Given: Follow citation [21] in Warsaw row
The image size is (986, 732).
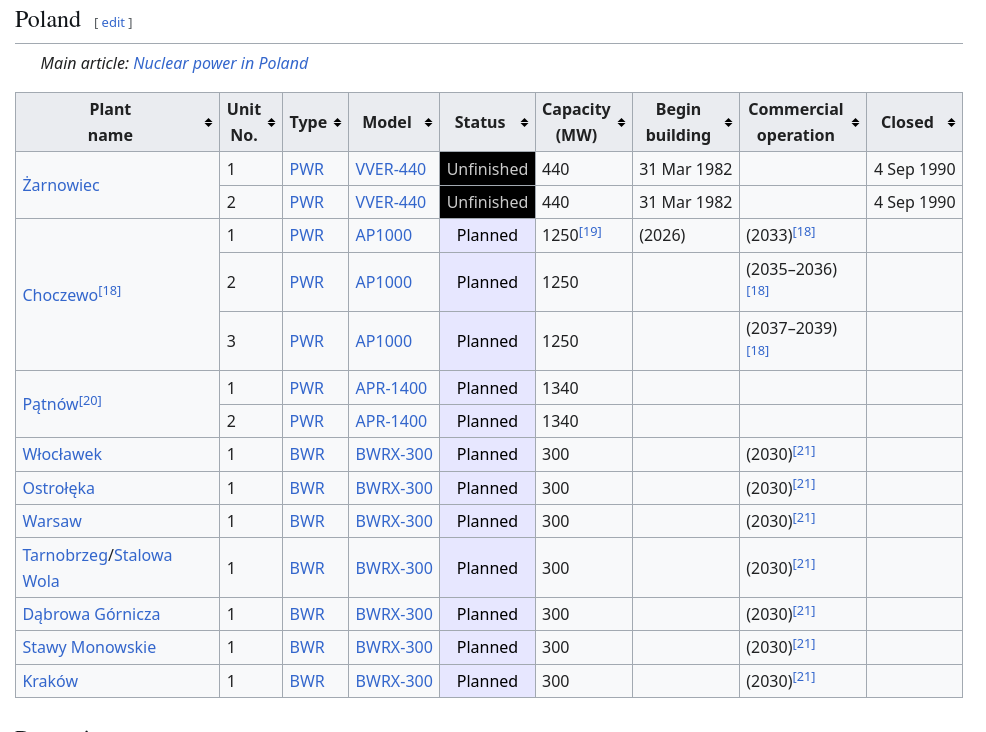Looking at the screenshot, I should [x=804, y=518].
